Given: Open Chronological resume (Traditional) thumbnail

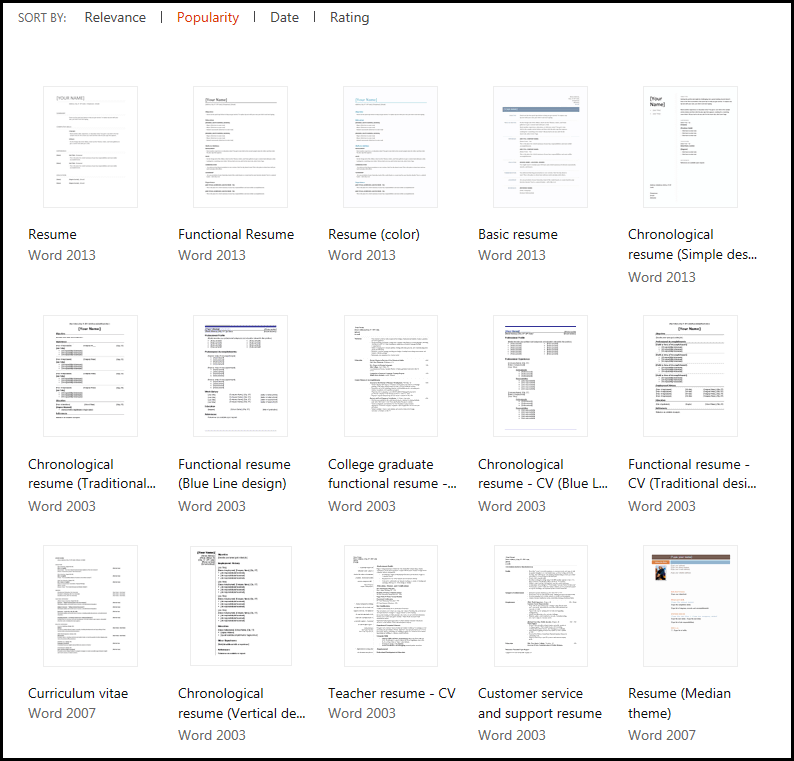Looking at the screenshot, I should pos(90,376).
